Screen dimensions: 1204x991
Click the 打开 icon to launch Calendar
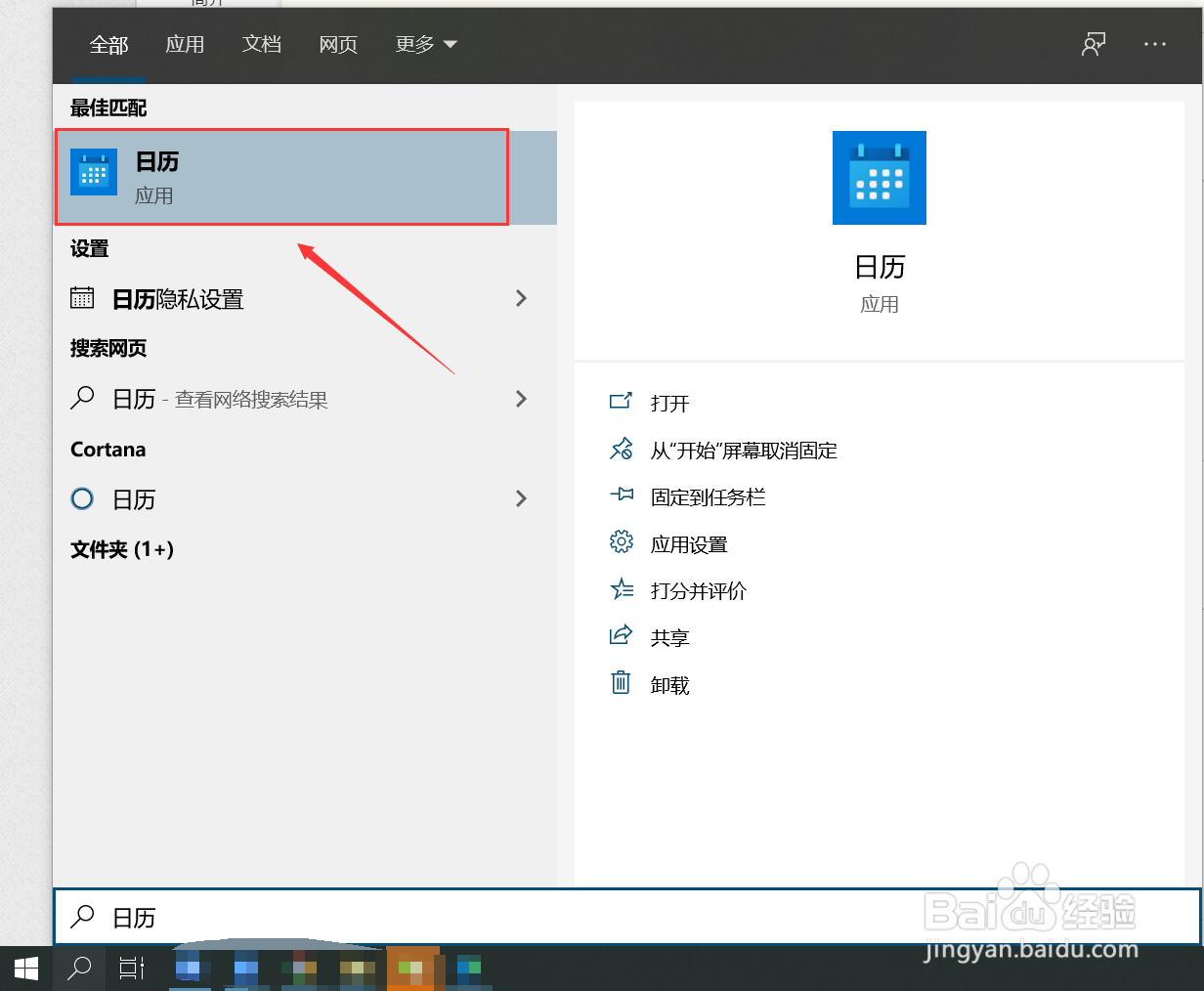click(x=622, y=403)
